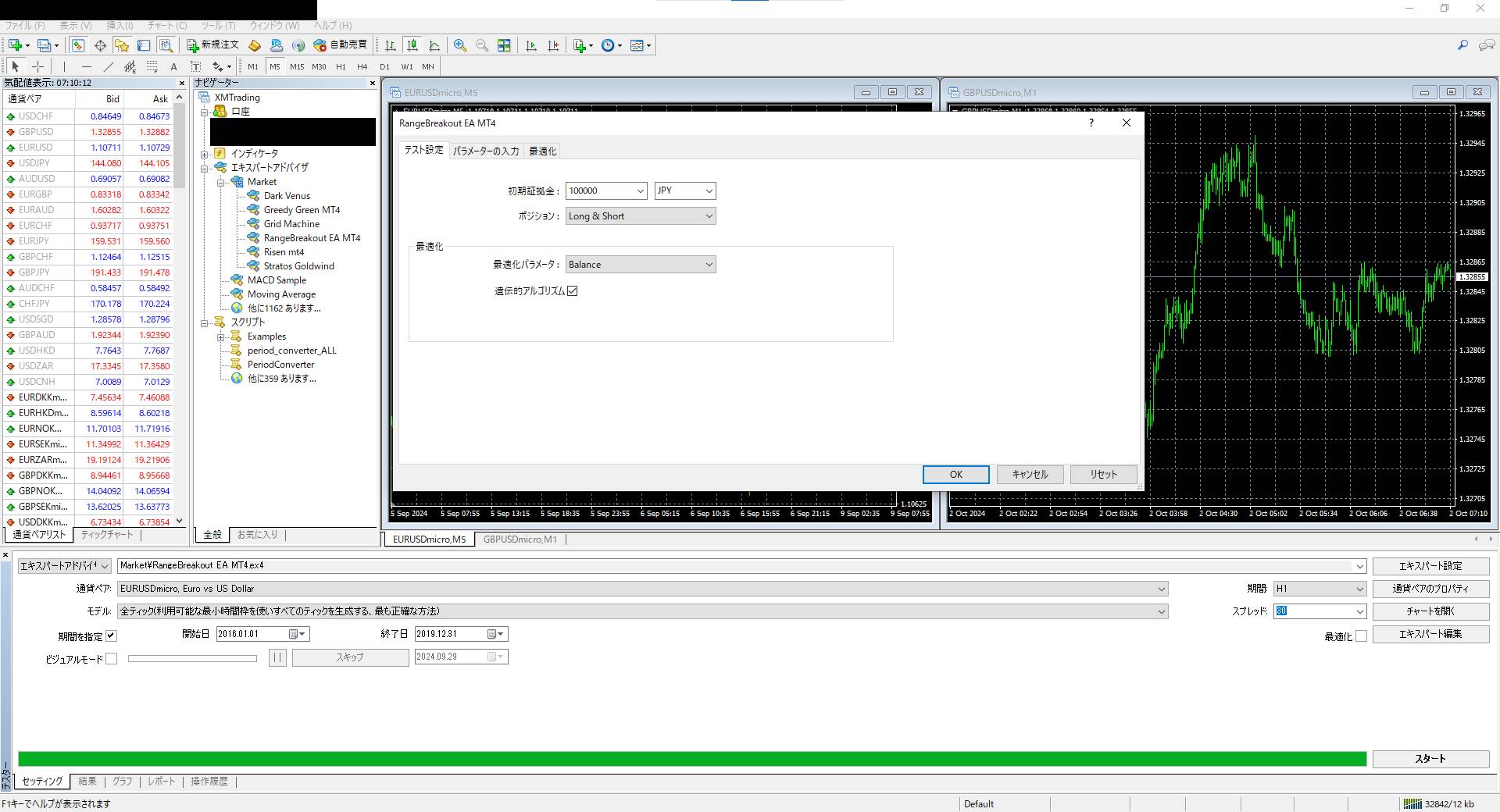
Task: Select the arrow cursor tool
Action: [x=15, y=66]
